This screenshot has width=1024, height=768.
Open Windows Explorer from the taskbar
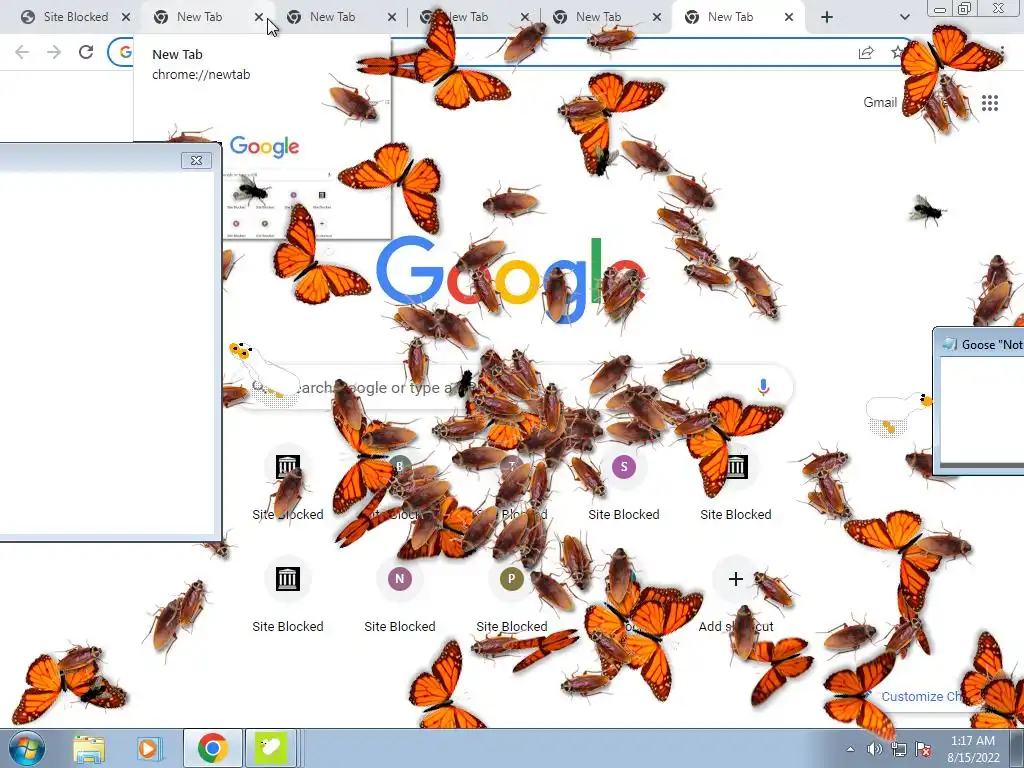[89, 748]
